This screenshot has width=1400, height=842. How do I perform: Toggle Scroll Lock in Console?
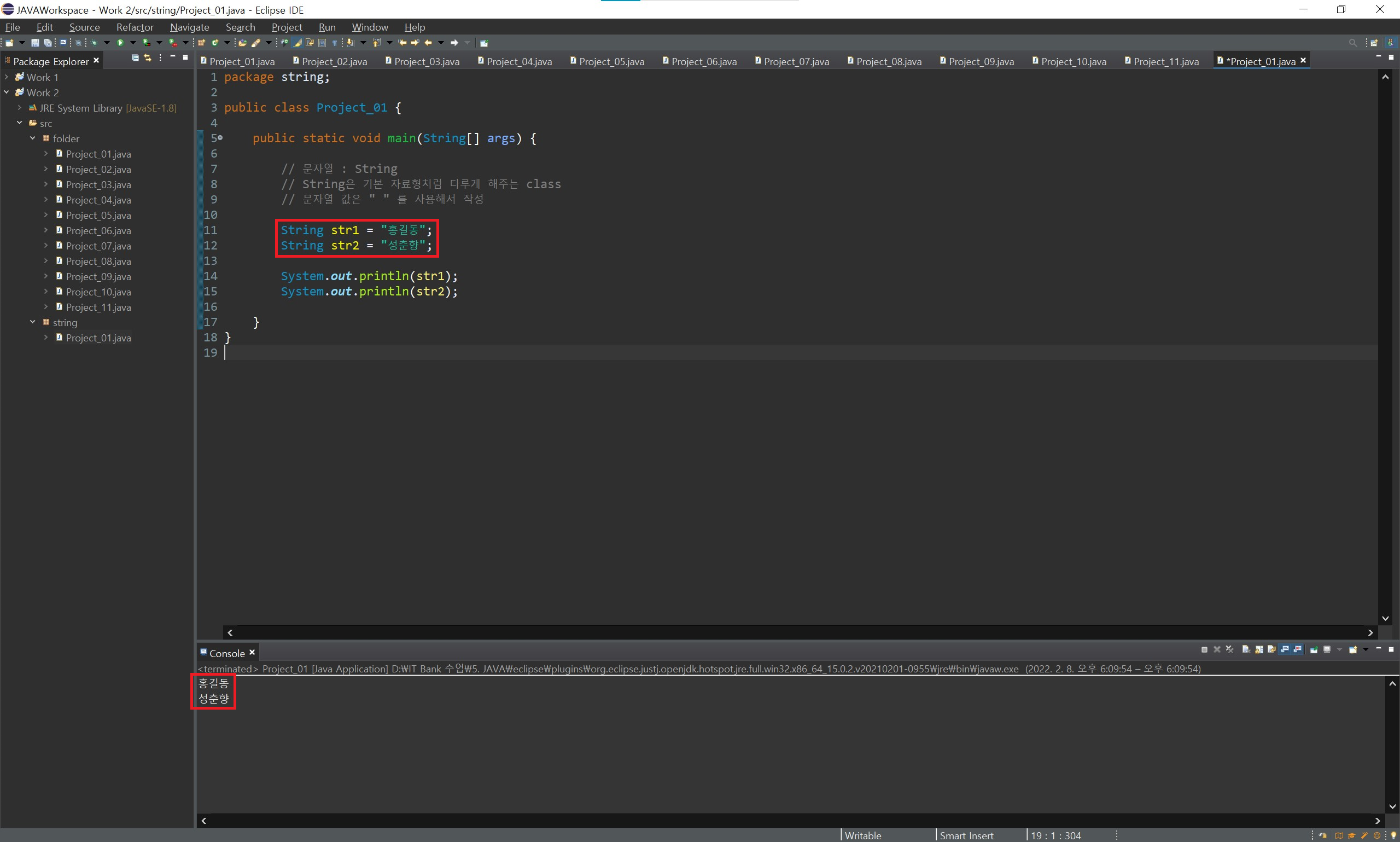coord(1259,649)
